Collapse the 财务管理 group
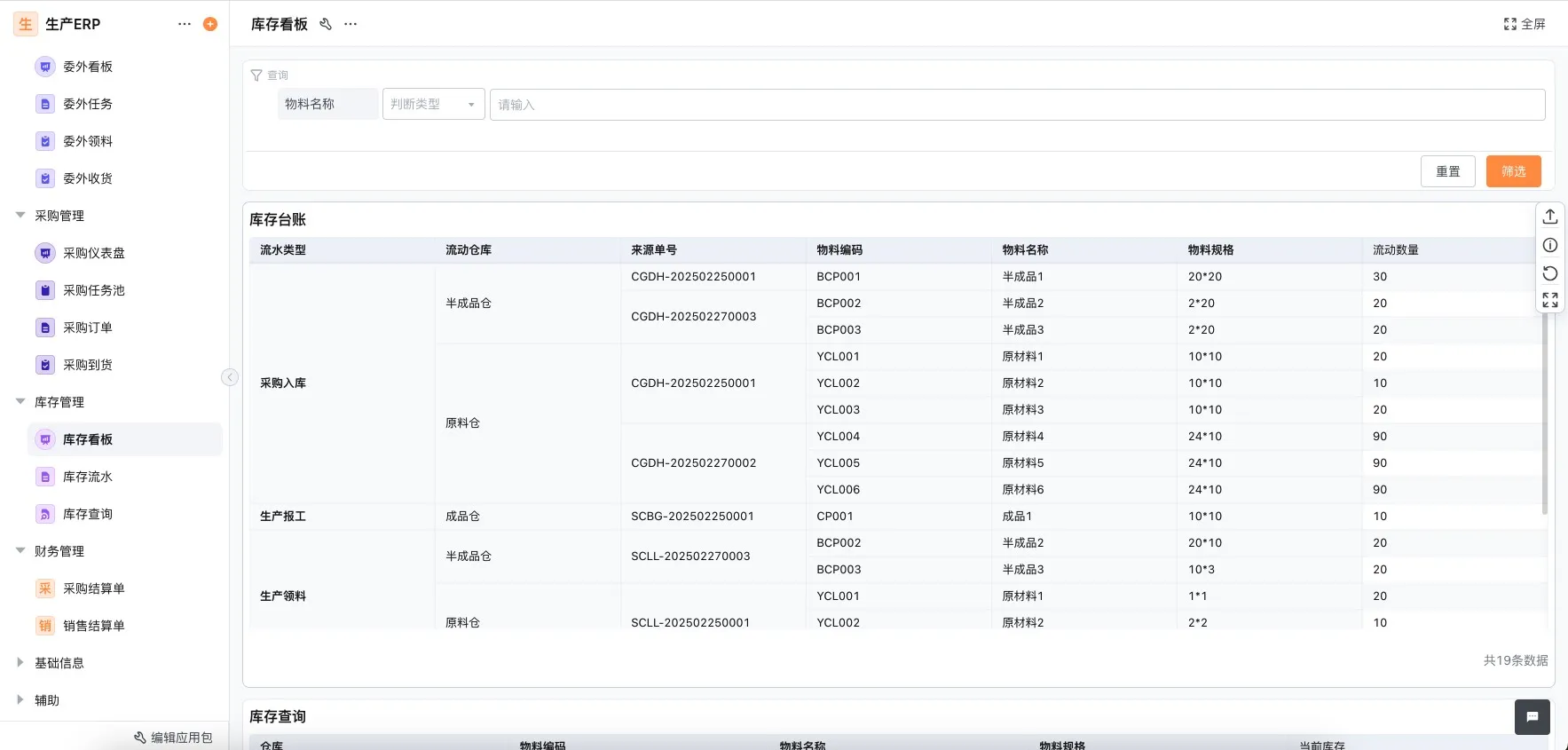The height and width of the screenshot is (750, 1568). tap(20, 550)
